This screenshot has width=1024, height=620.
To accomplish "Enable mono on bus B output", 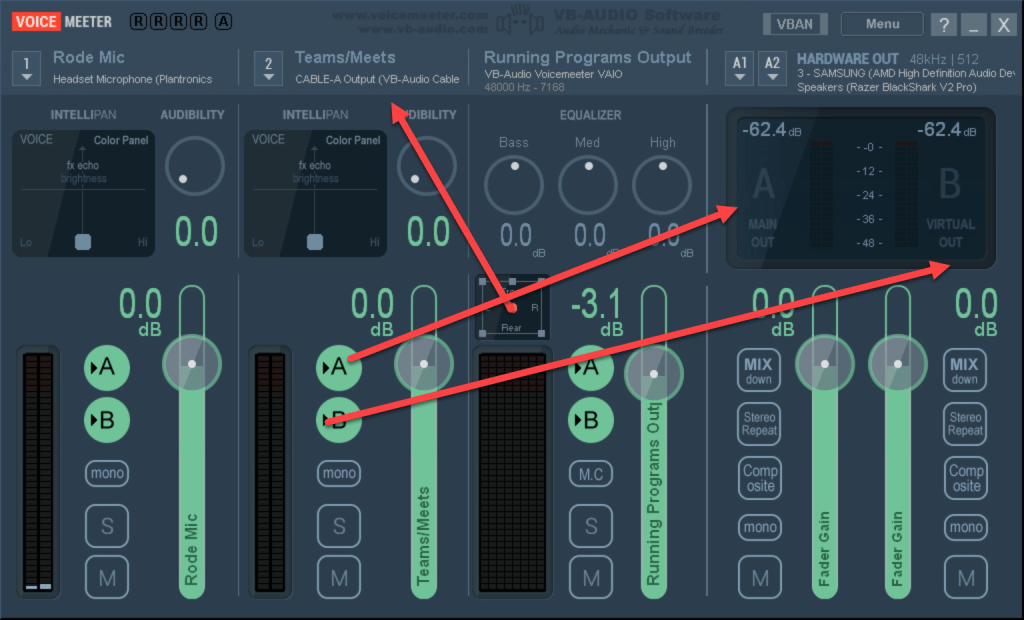I will pos(966,527).
